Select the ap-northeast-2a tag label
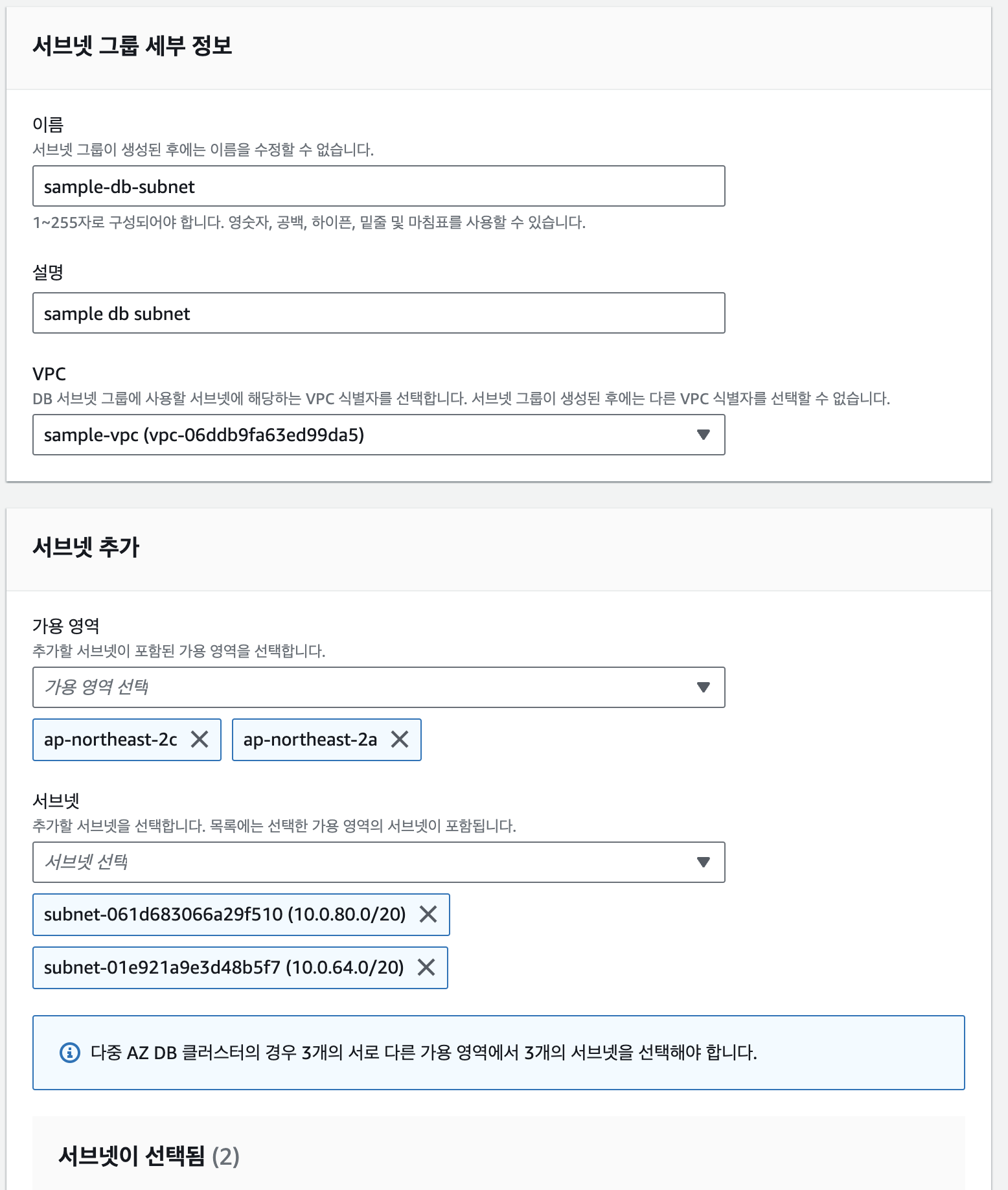The width and height of the screenshot is (1008, 1190). pos(310,739)
